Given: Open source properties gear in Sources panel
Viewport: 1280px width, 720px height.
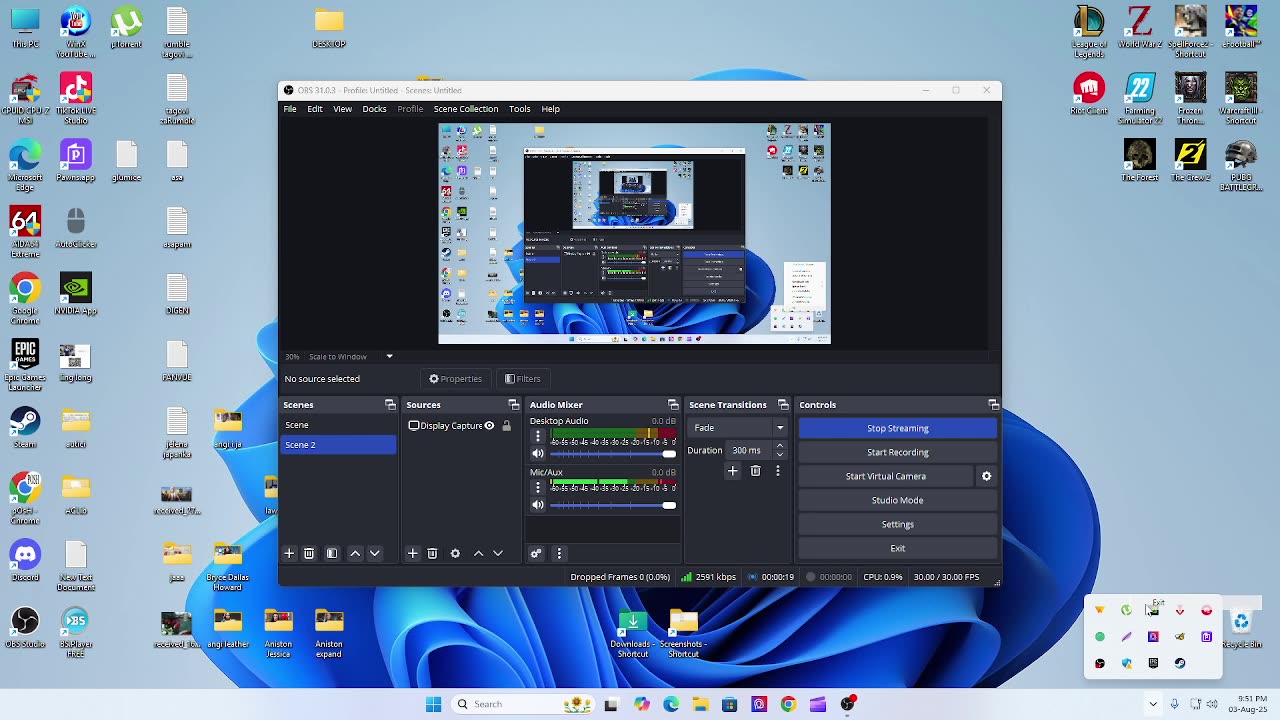Looking at the screenshot, I should (x=455, y=553).
